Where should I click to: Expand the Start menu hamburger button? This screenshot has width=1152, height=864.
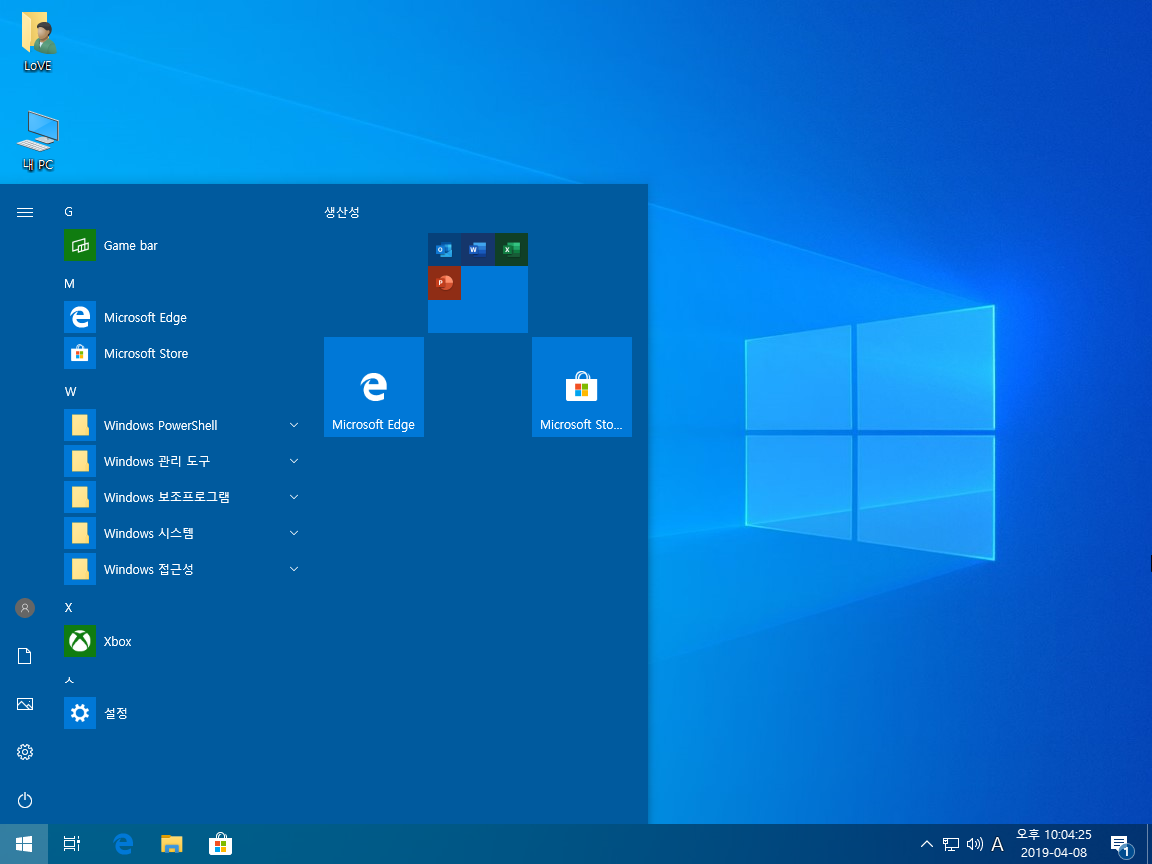[x=25, y=212]
